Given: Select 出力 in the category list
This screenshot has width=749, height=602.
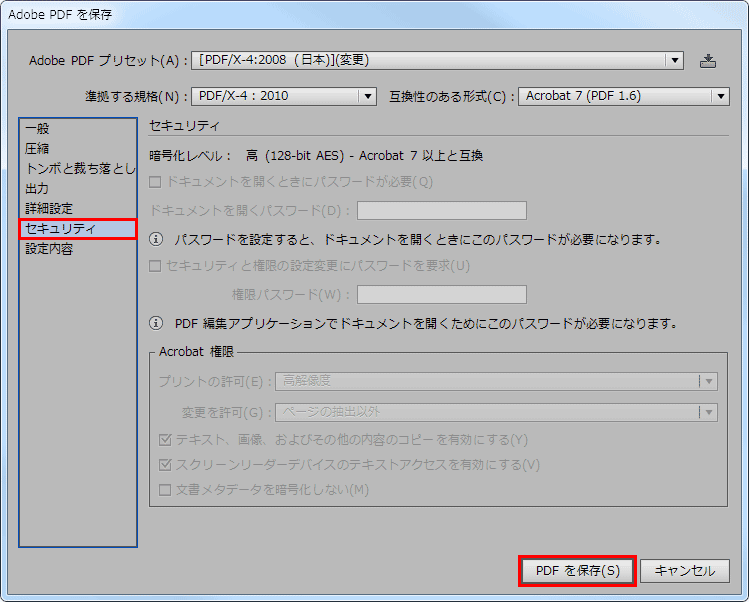Looking at the screenshot, I should click(78, 189).
